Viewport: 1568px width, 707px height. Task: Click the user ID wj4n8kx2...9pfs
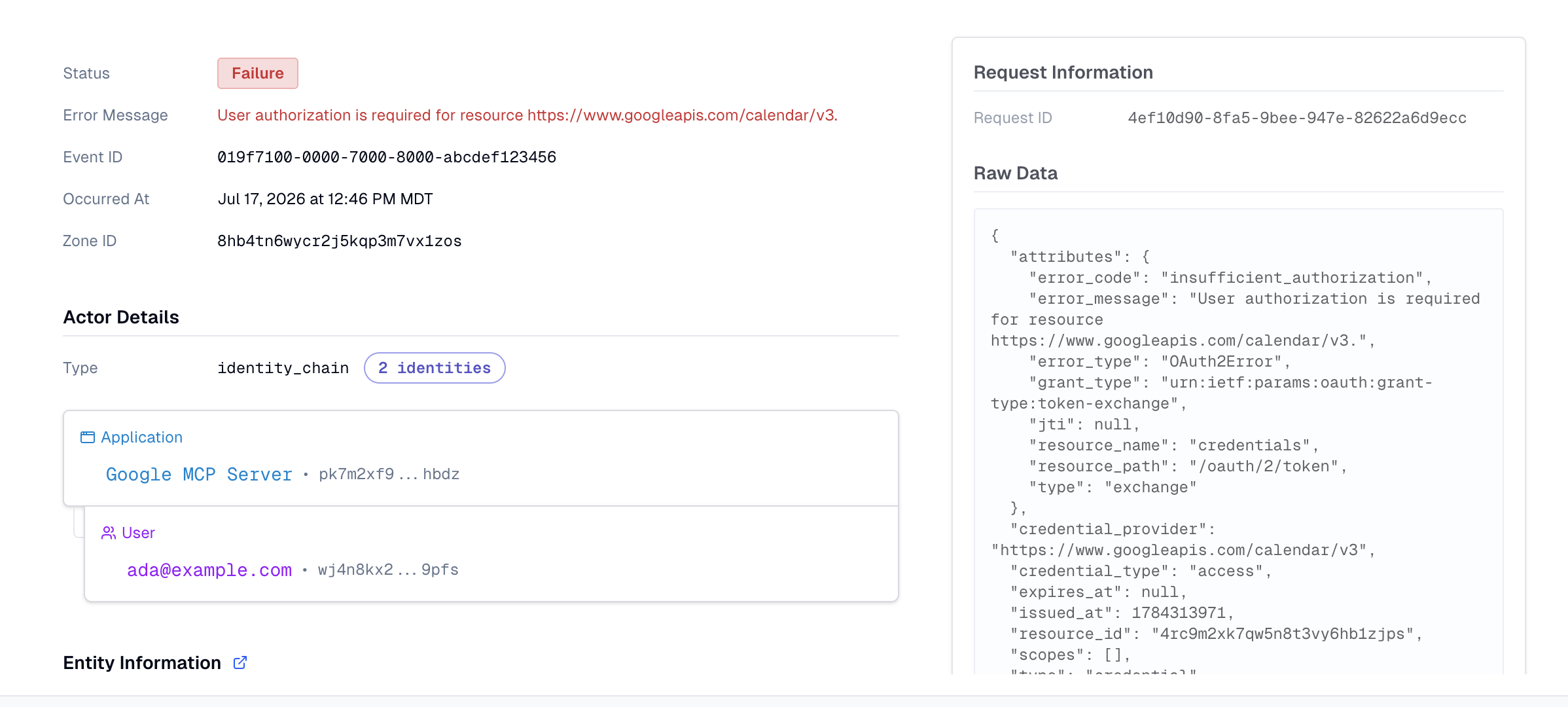coord(389,570)
